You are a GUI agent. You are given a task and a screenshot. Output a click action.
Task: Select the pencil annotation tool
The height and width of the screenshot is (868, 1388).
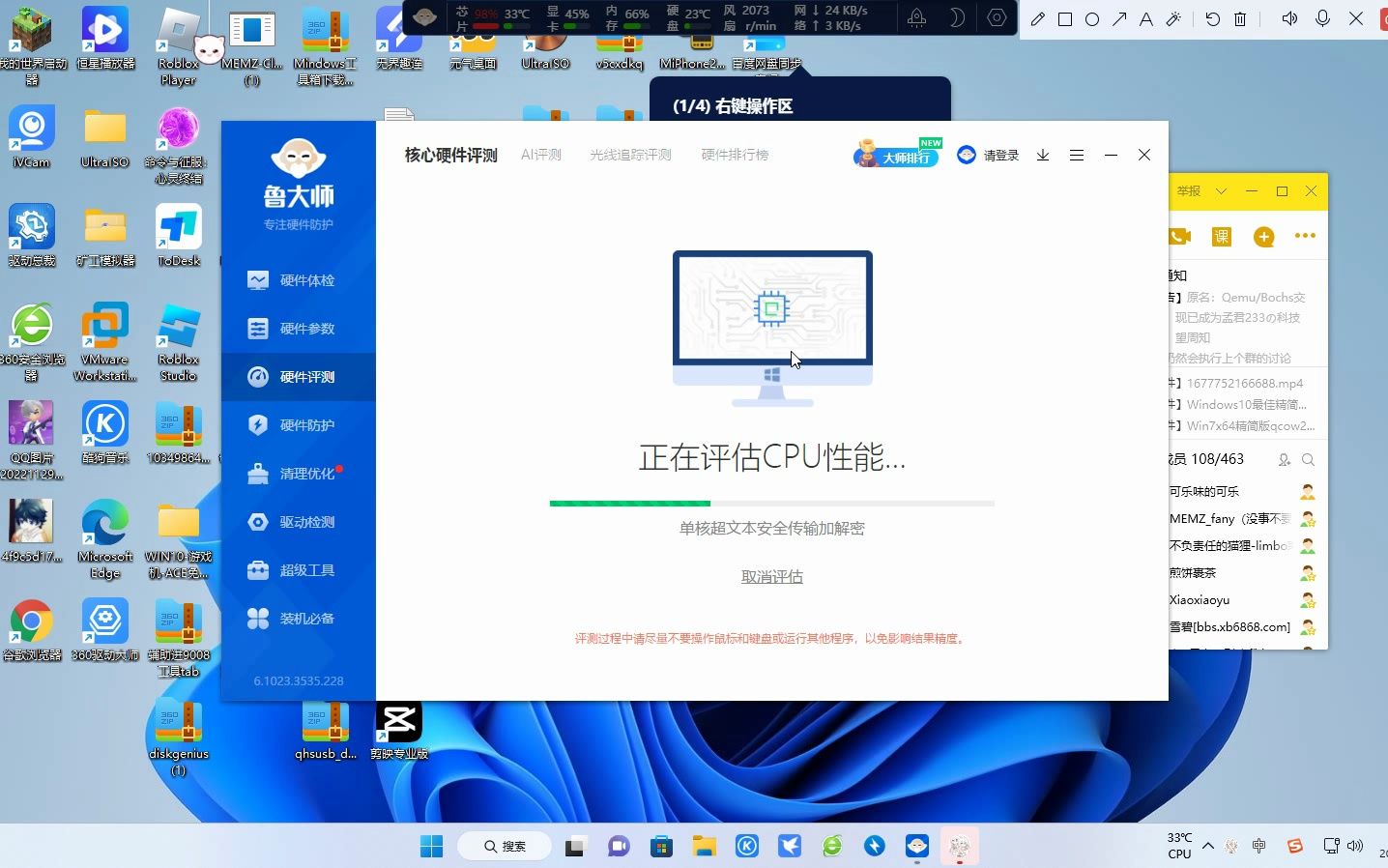(x=1038, y=18)
